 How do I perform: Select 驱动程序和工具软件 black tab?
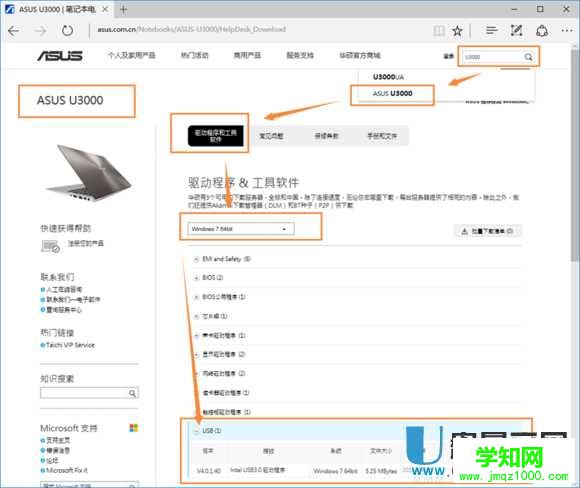tap(216, 136)
